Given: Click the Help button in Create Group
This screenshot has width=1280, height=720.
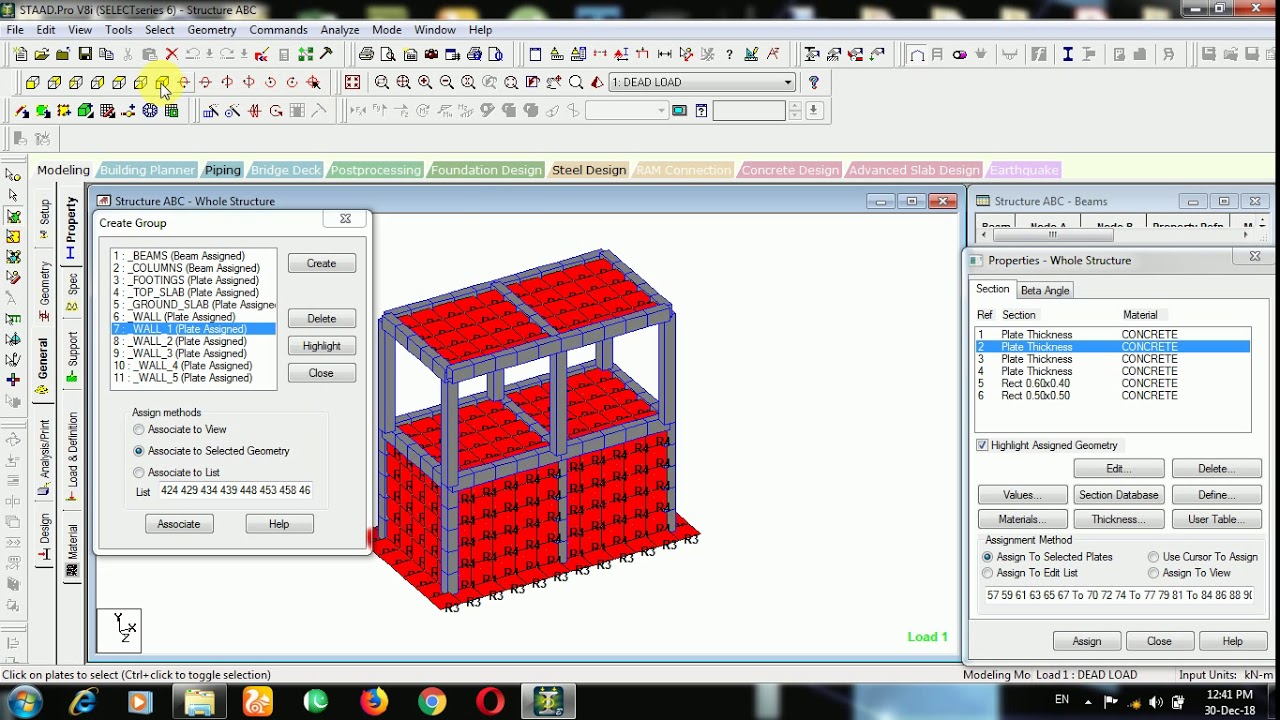Looking at the screenshot, I should click(279, 524).
